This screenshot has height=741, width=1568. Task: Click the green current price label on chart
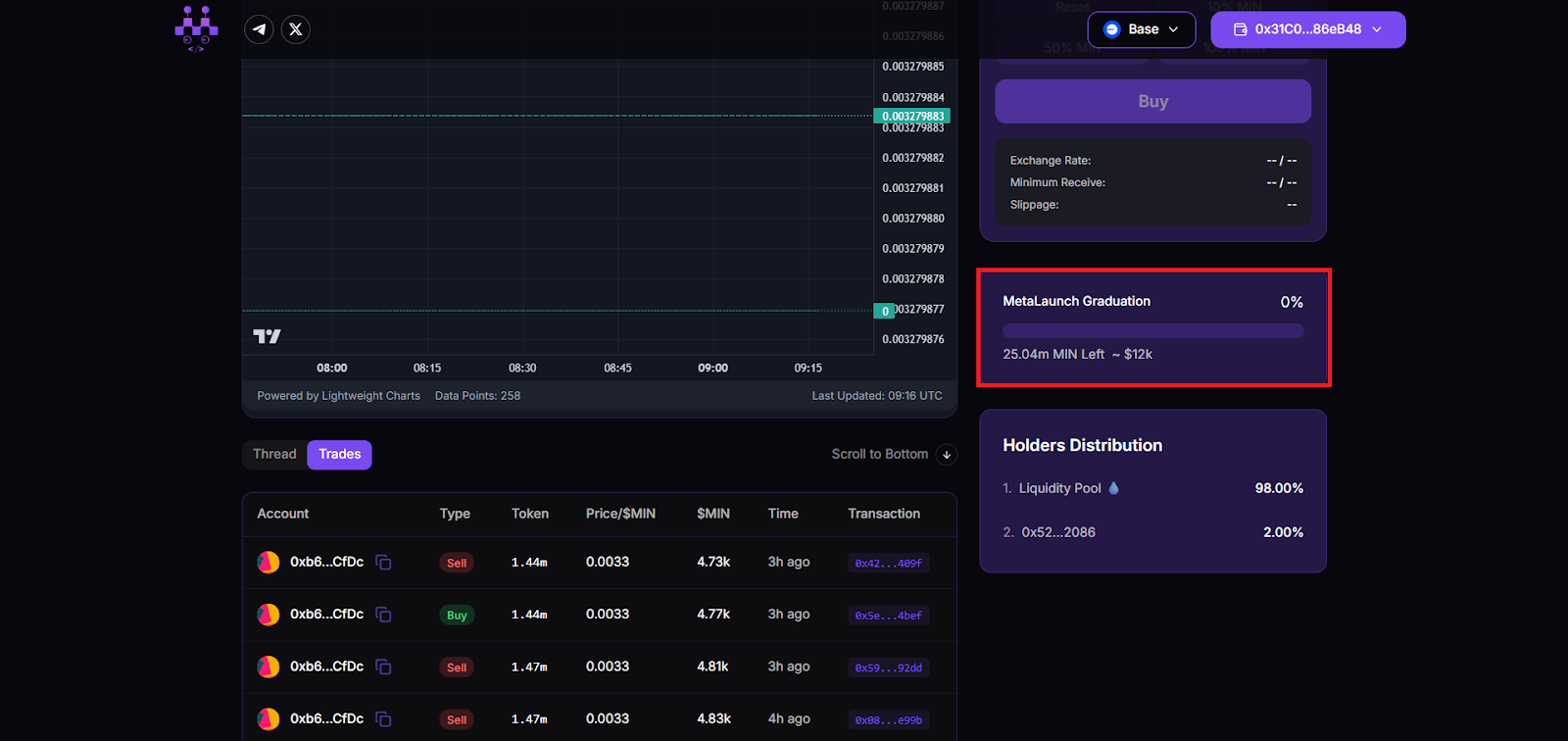click(x=911, y=116)
